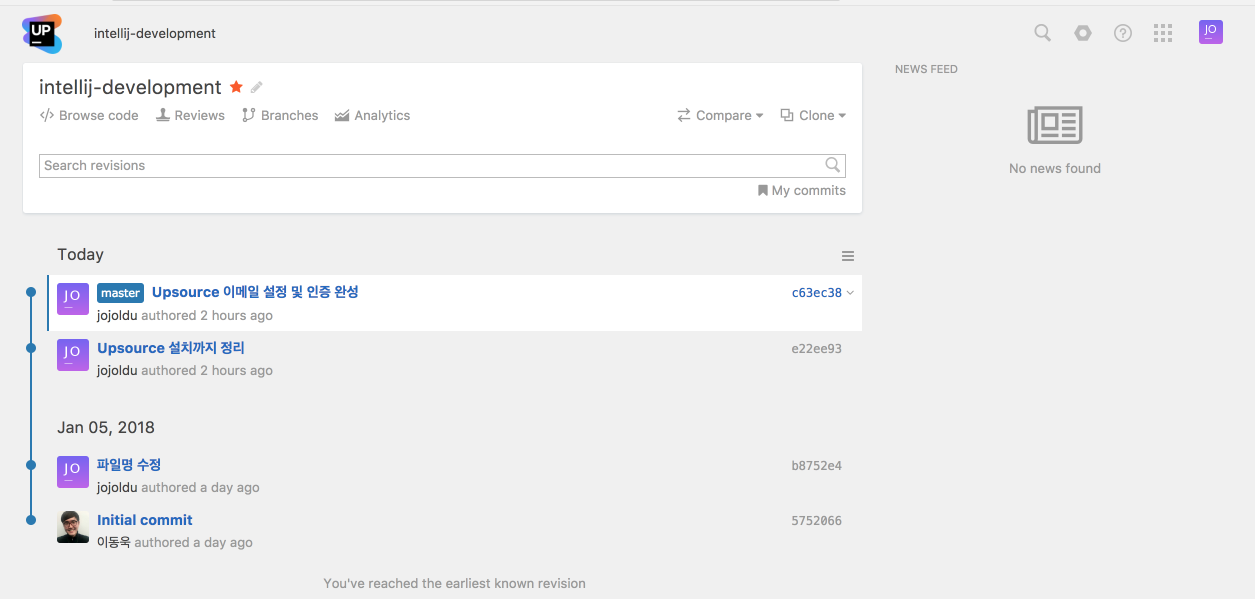This screenshot has height=599, width=1255.
Task: Click graph node of commit c63ec38
Action: [31, 292]
